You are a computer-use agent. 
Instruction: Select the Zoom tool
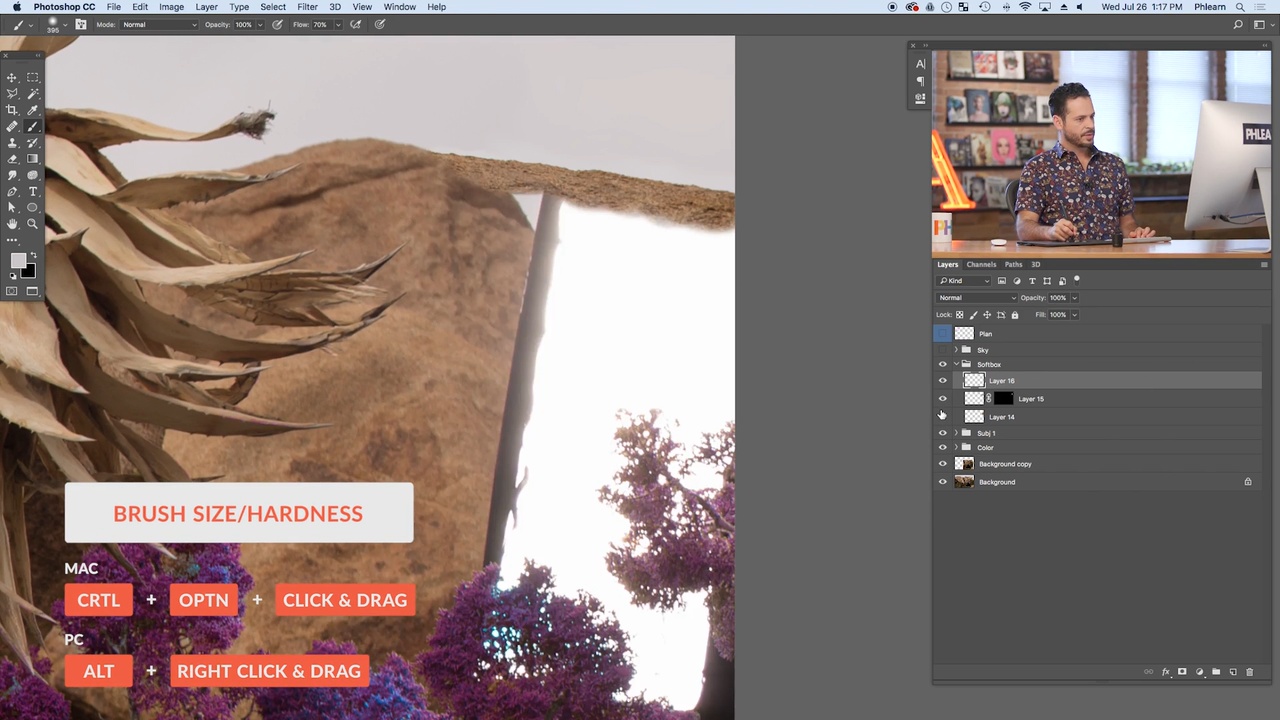[33, 224]
